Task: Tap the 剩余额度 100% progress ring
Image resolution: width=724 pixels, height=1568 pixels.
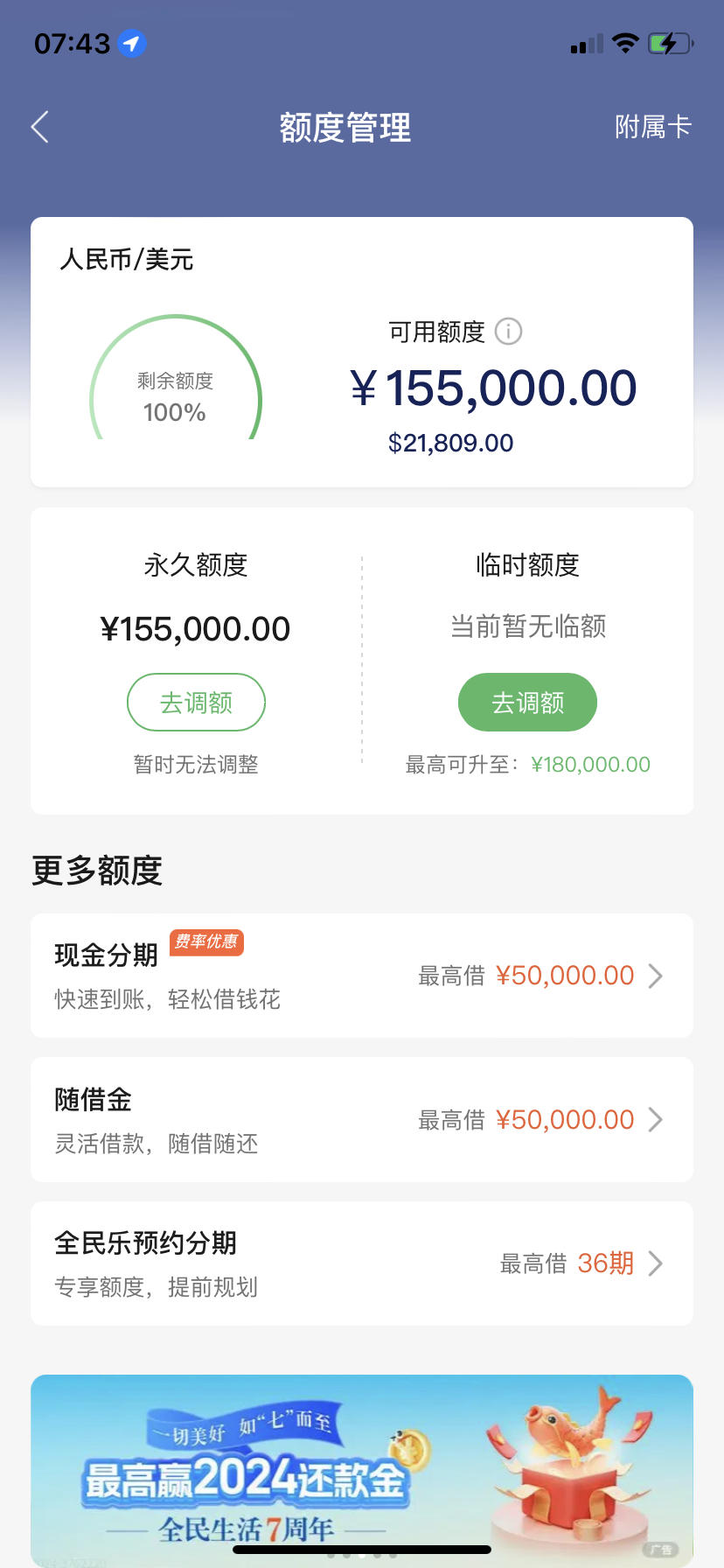Action: tap(175, 378)
